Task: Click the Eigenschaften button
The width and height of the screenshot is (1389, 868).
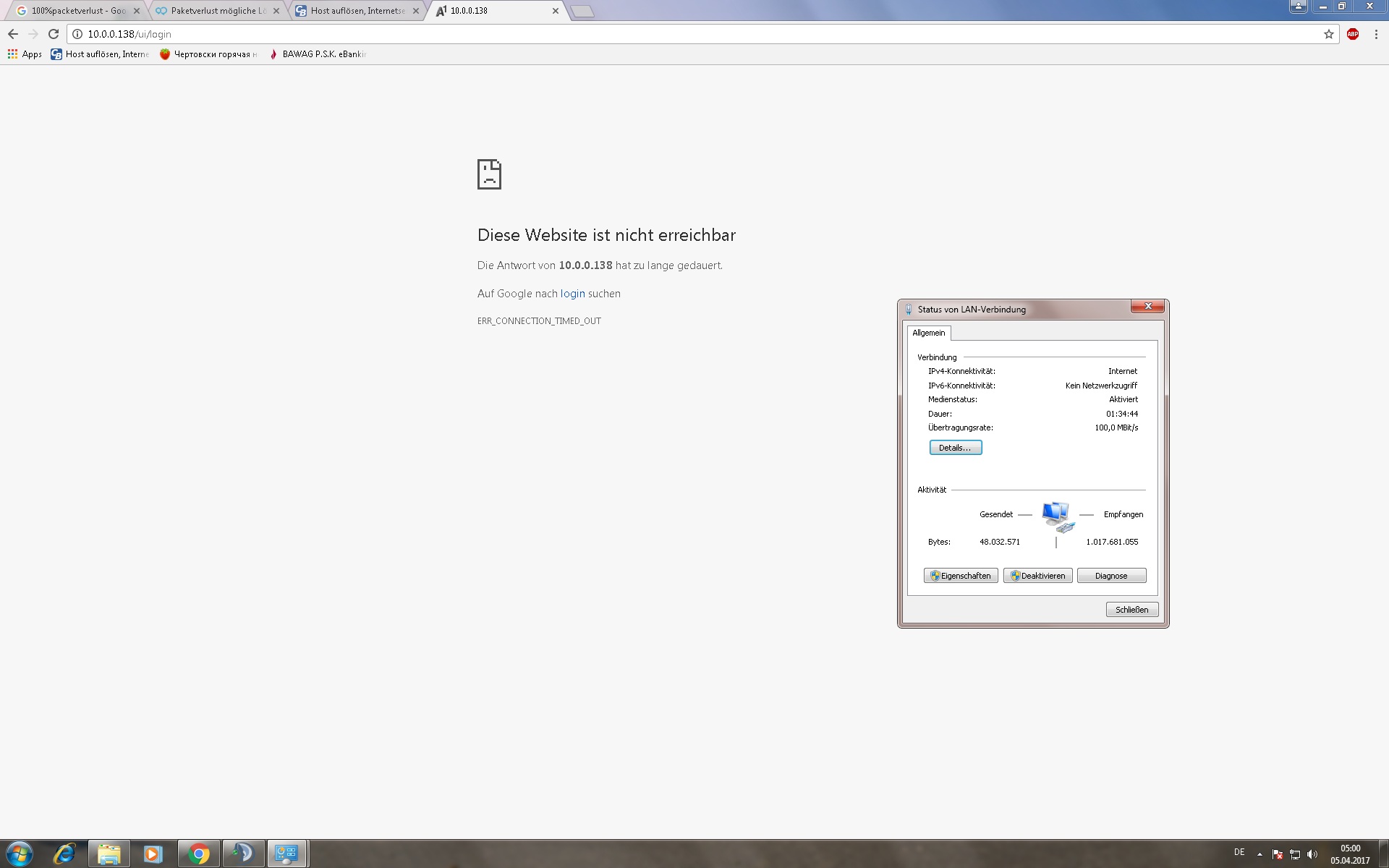Action: pyautogui.click(x=960, y=576)
